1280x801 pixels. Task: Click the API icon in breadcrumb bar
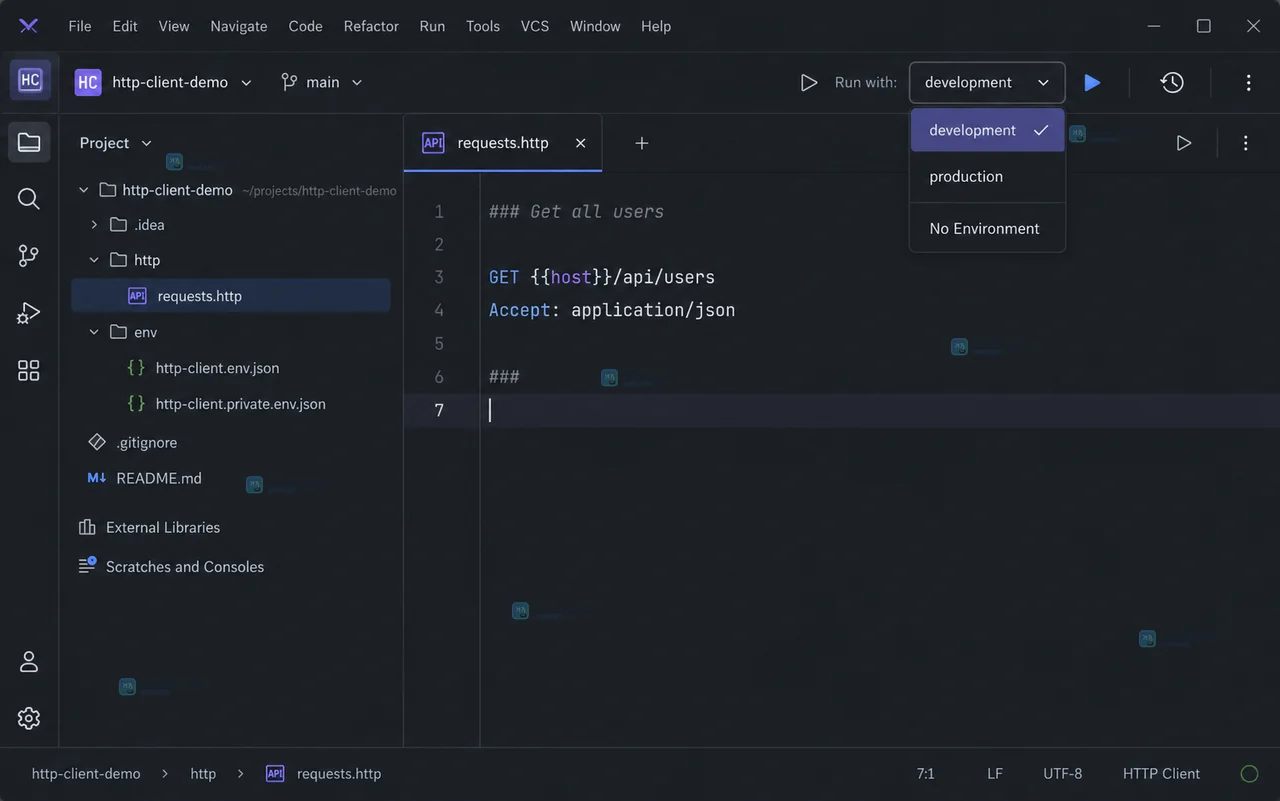(275, 773)
